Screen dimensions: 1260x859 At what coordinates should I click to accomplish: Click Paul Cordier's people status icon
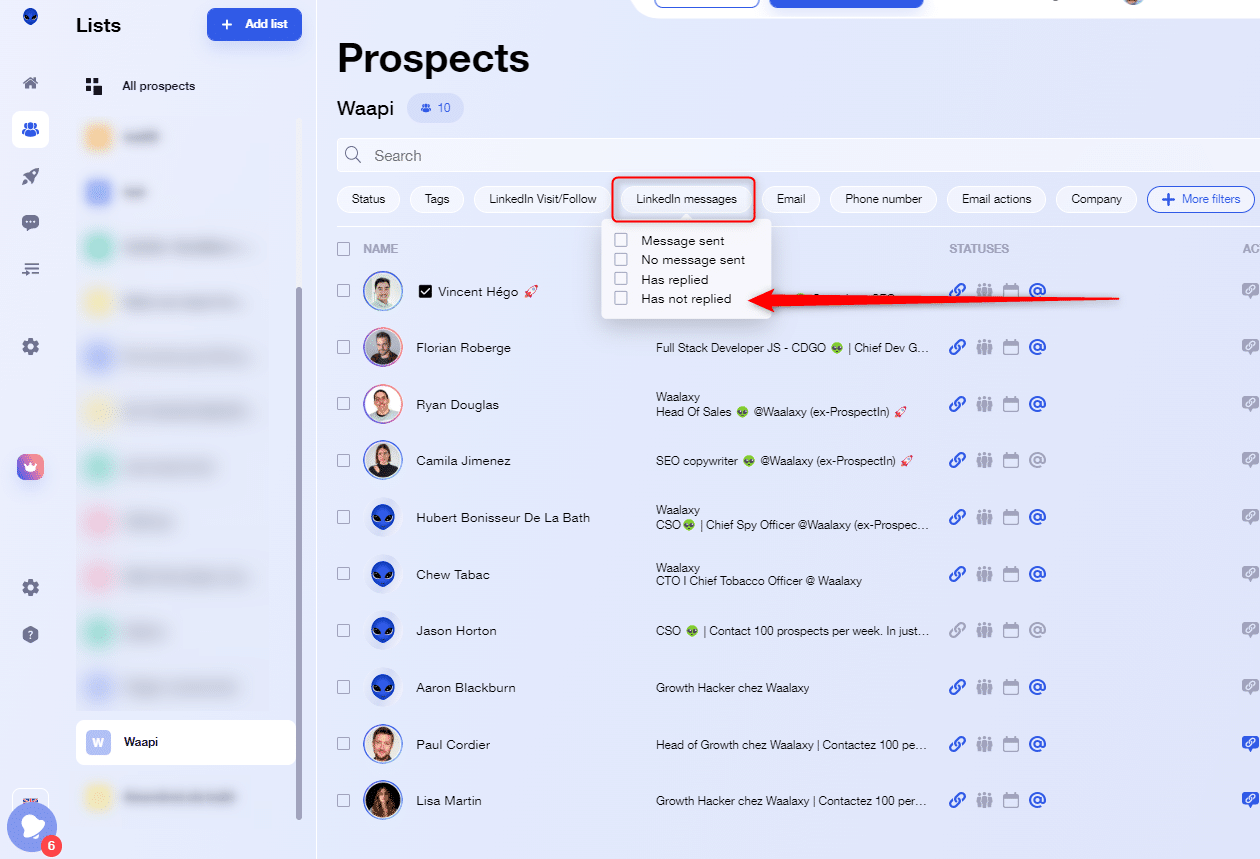(984, 744)
